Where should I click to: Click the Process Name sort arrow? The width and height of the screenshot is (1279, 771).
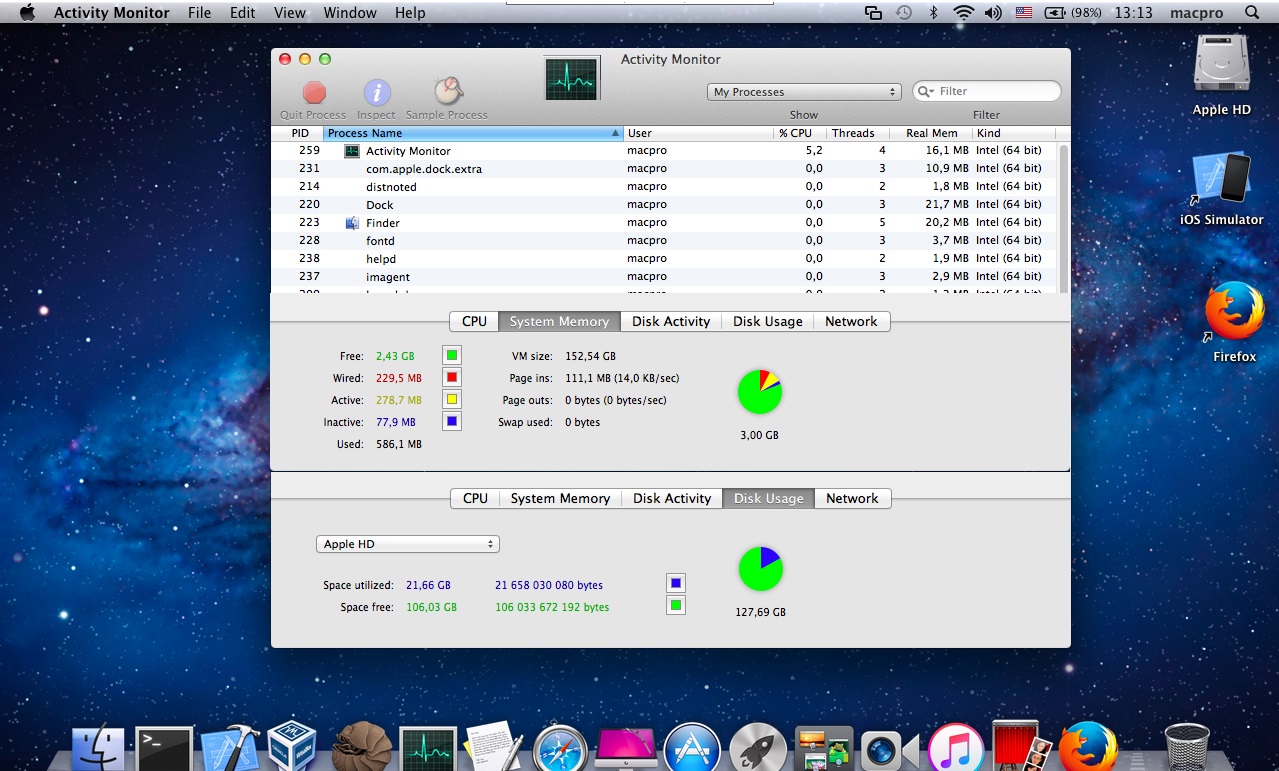615,133
